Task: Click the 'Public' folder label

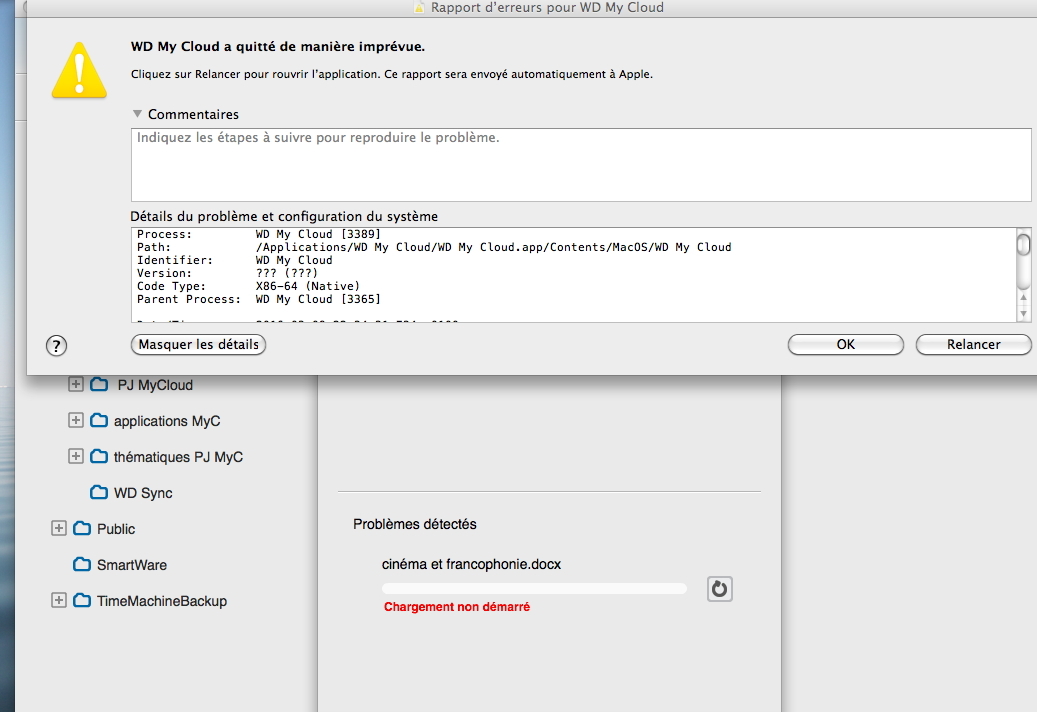Action: [x=116, y=529]
